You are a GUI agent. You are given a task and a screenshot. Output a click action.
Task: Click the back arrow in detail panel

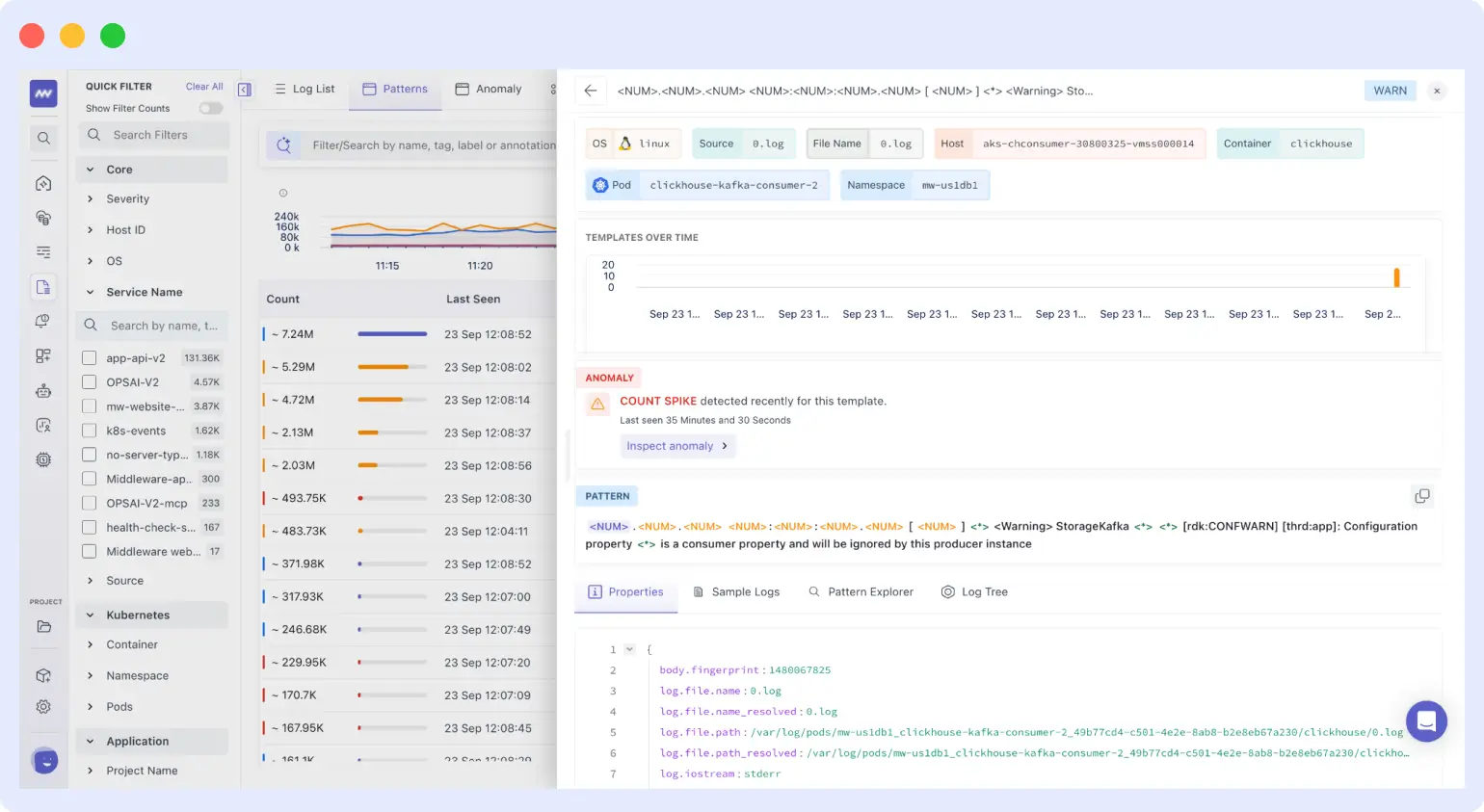pos(591,91)
